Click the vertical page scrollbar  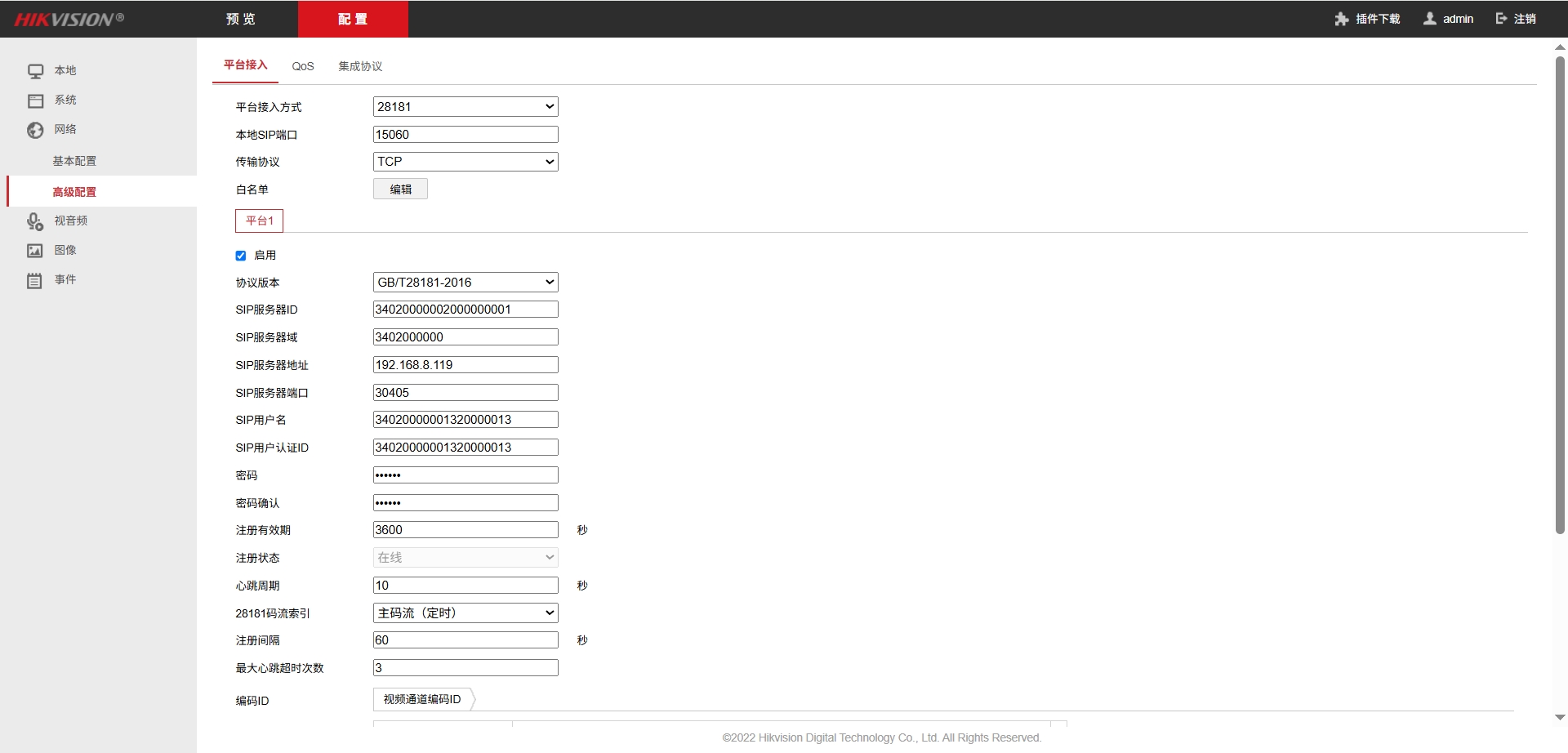[1560, 294]
